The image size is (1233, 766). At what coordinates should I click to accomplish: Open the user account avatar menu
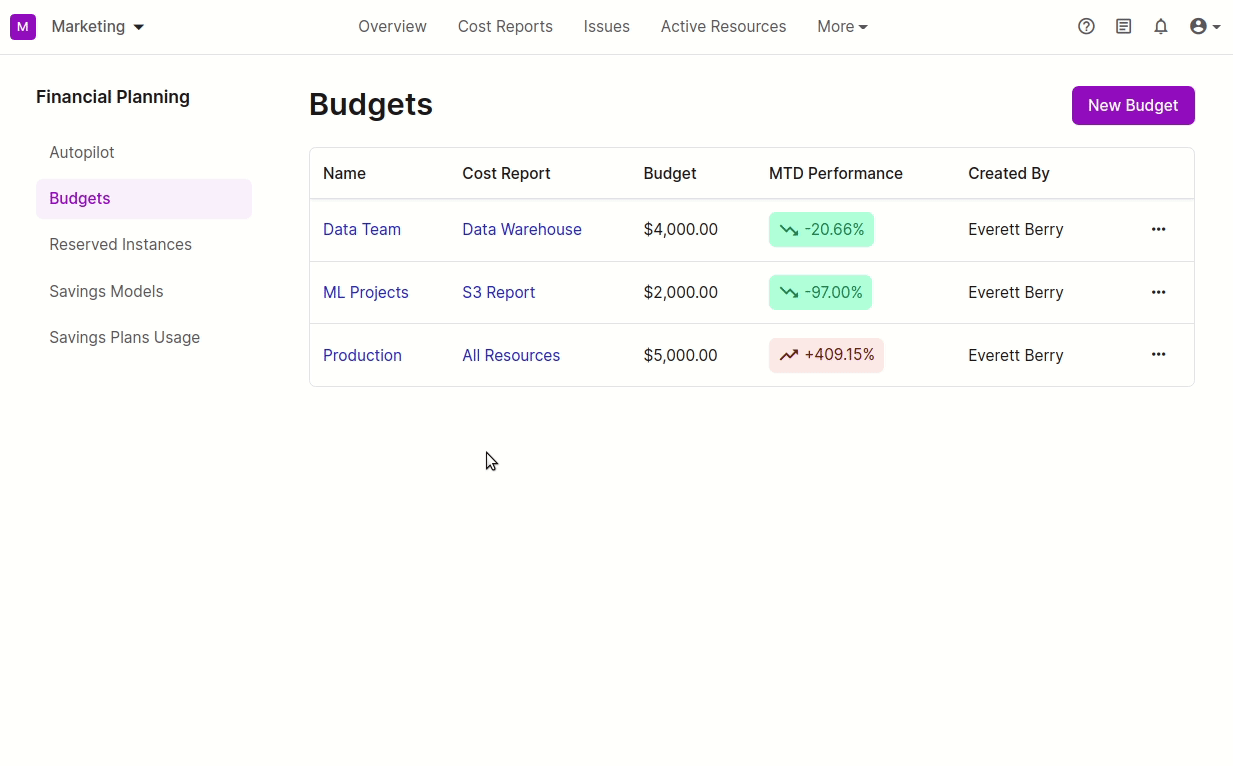[1204, 27]
